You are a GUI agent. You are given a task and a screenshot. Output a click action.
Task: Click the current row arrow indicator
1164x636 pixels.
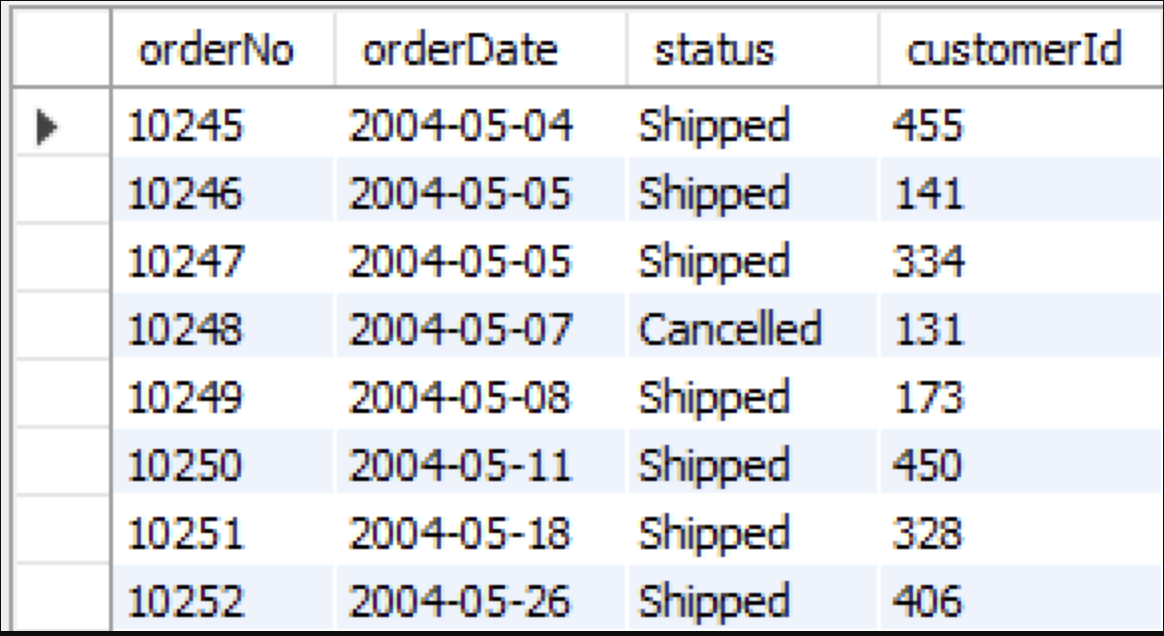click(x=47, y=126)
